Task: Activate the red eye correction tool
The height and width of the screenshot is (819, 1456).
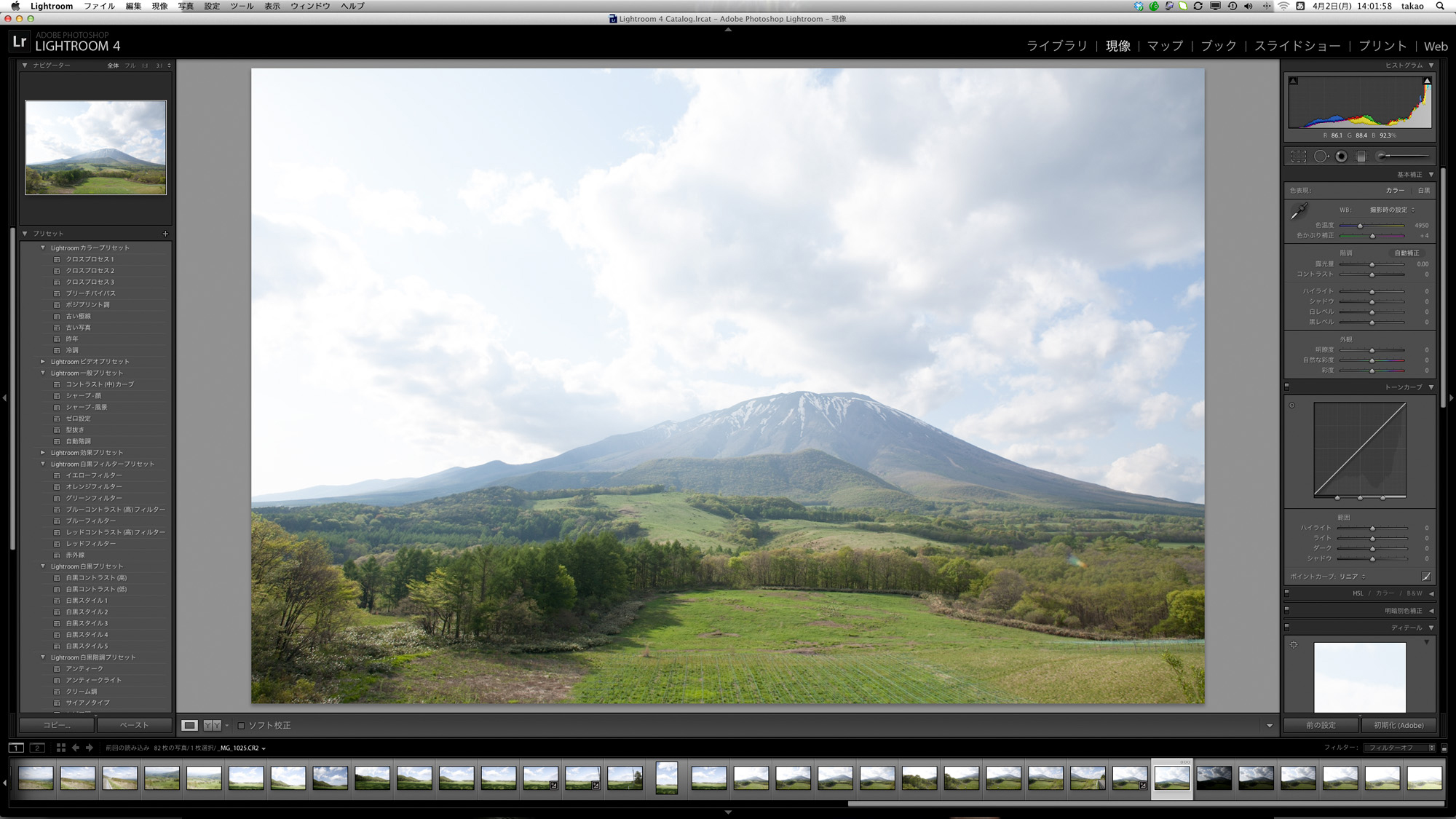Action: click(x=1341, y=156)
